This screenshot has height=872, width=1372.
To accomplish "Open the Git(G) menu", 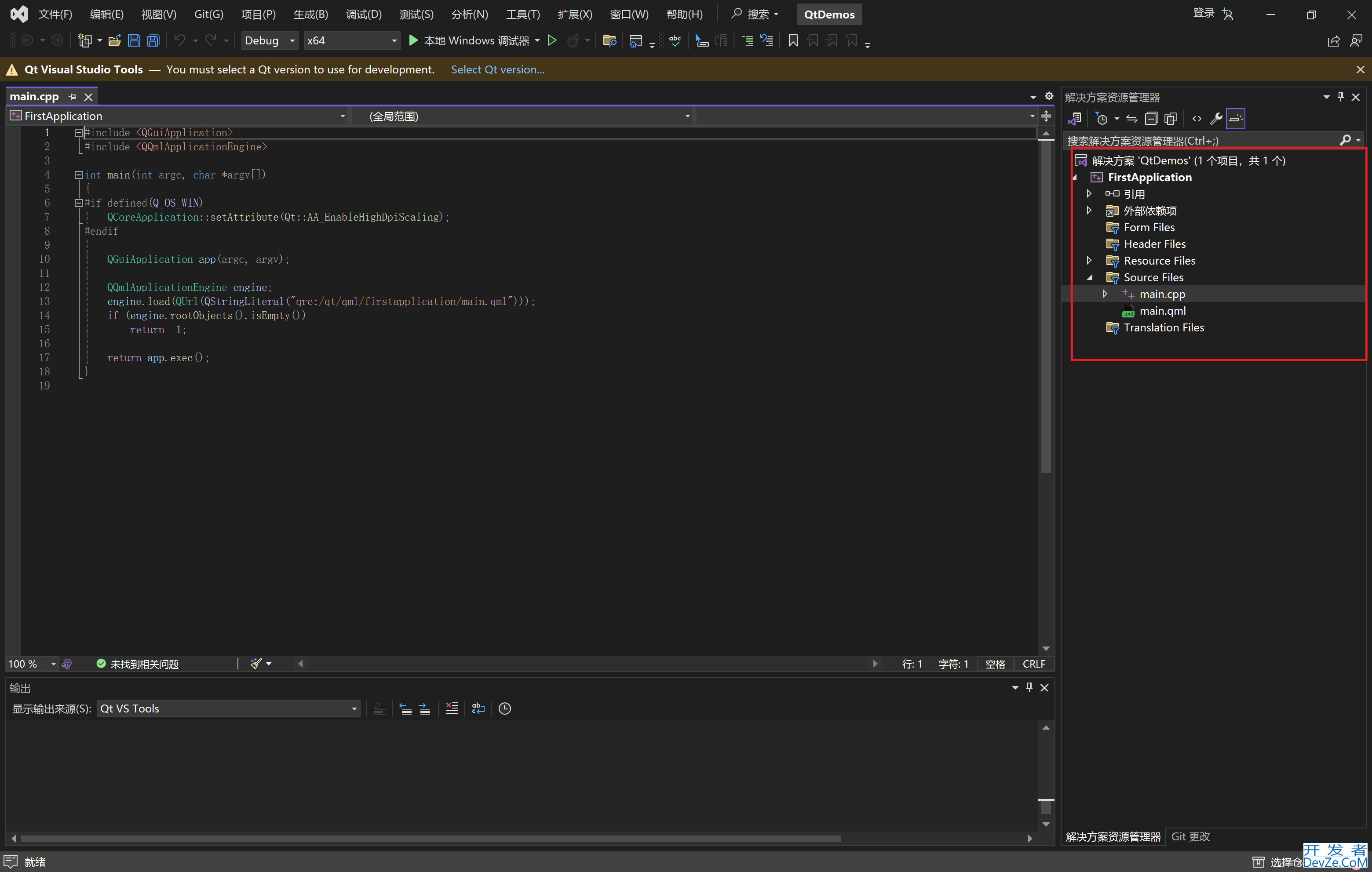I will click(208, 14).
